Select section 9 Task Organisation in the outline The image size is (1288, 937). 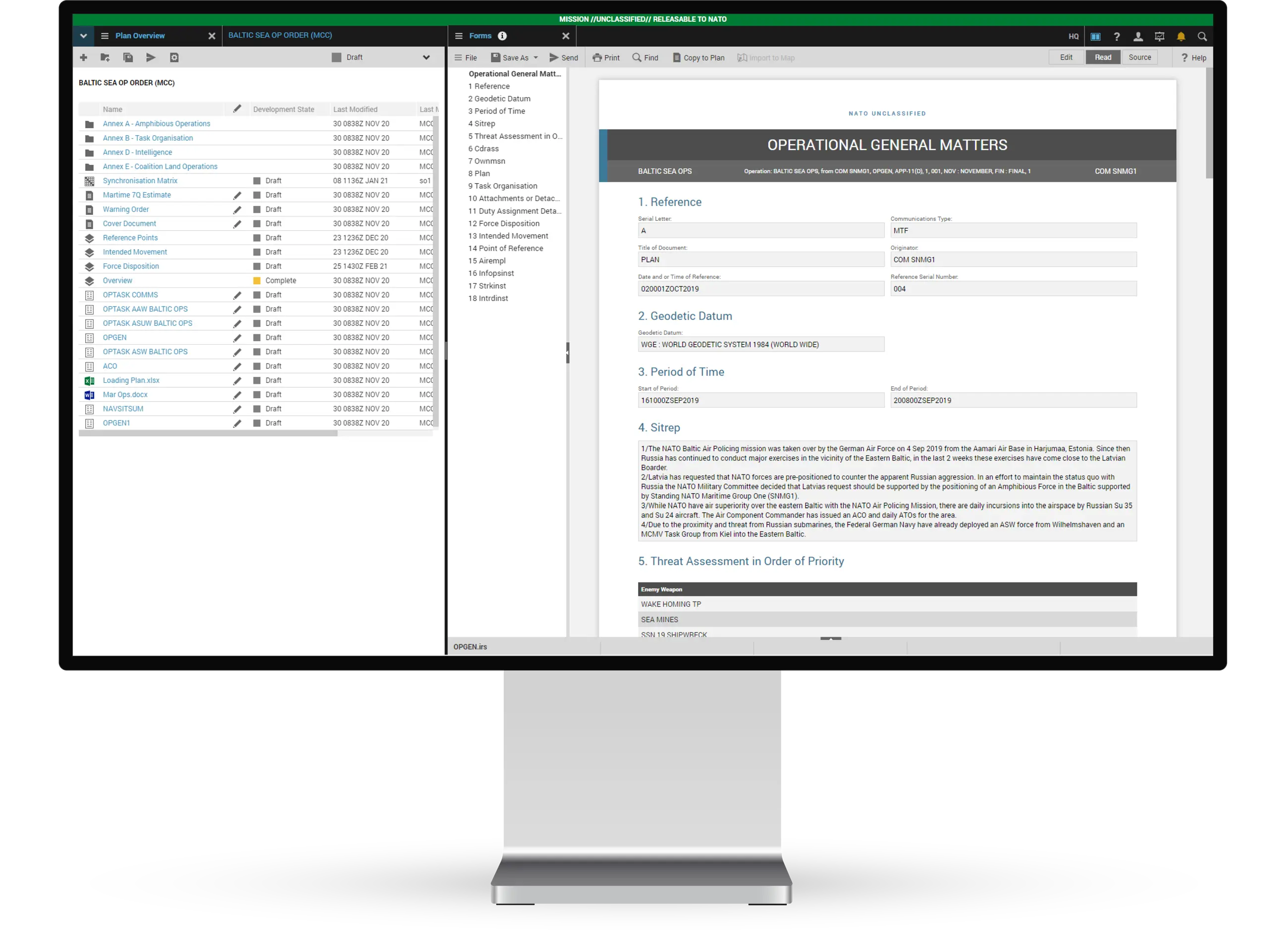(502, 186)
